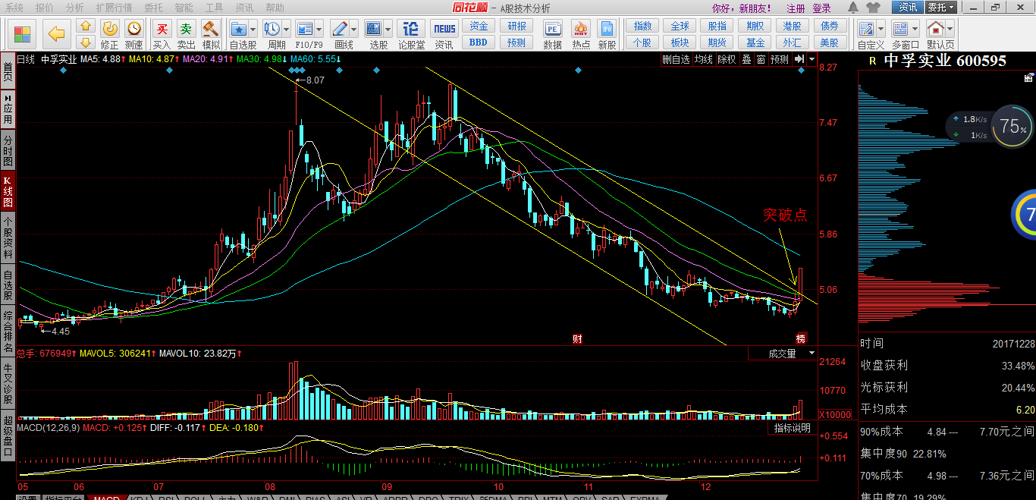Open the 智能 menu

pyautogui.click(x=184, y=8)
